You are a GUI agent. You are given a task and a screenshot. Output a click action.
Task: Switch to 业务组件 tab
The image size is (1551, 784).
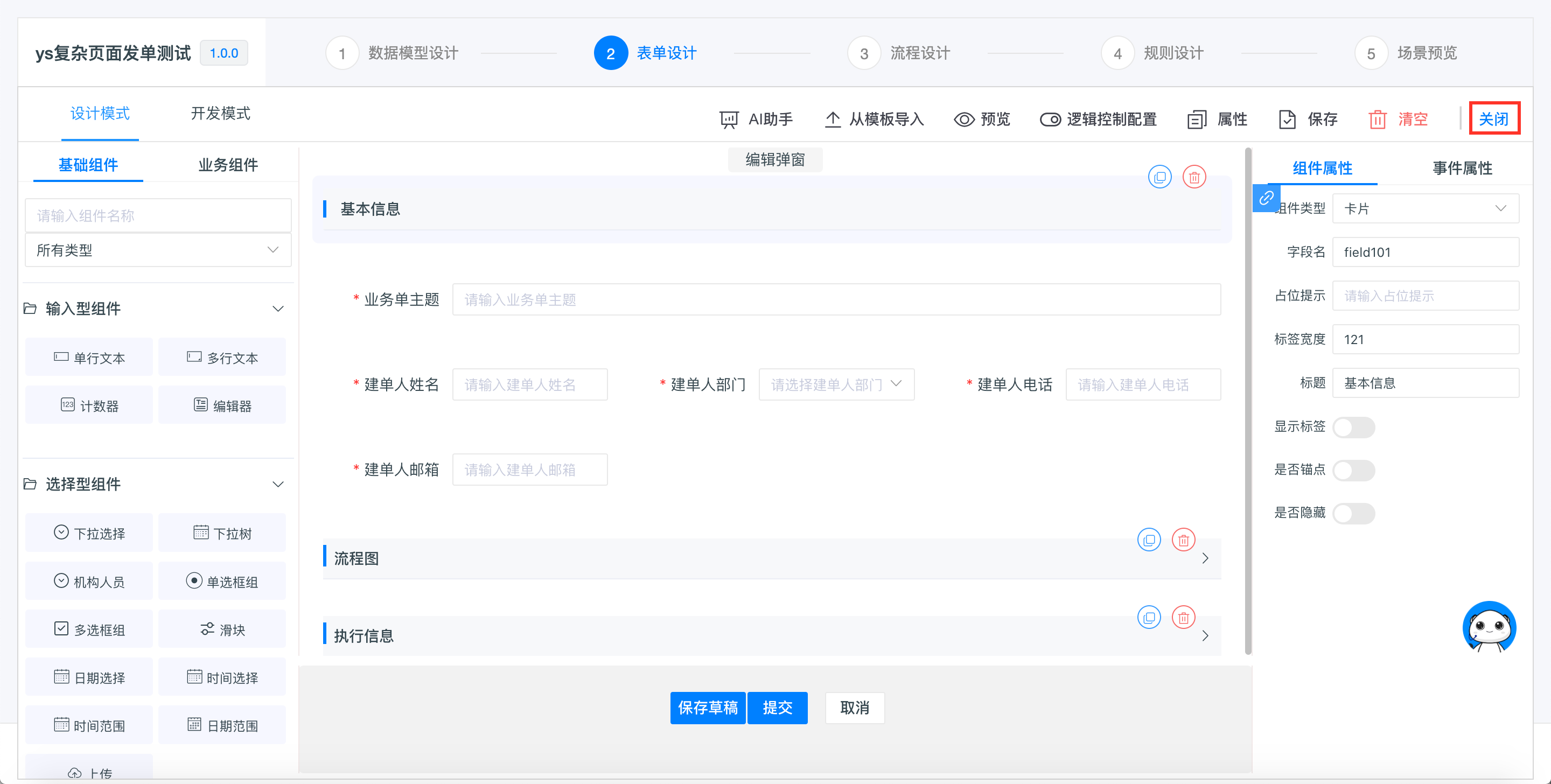pyautogui.click(x=228, y=164)
